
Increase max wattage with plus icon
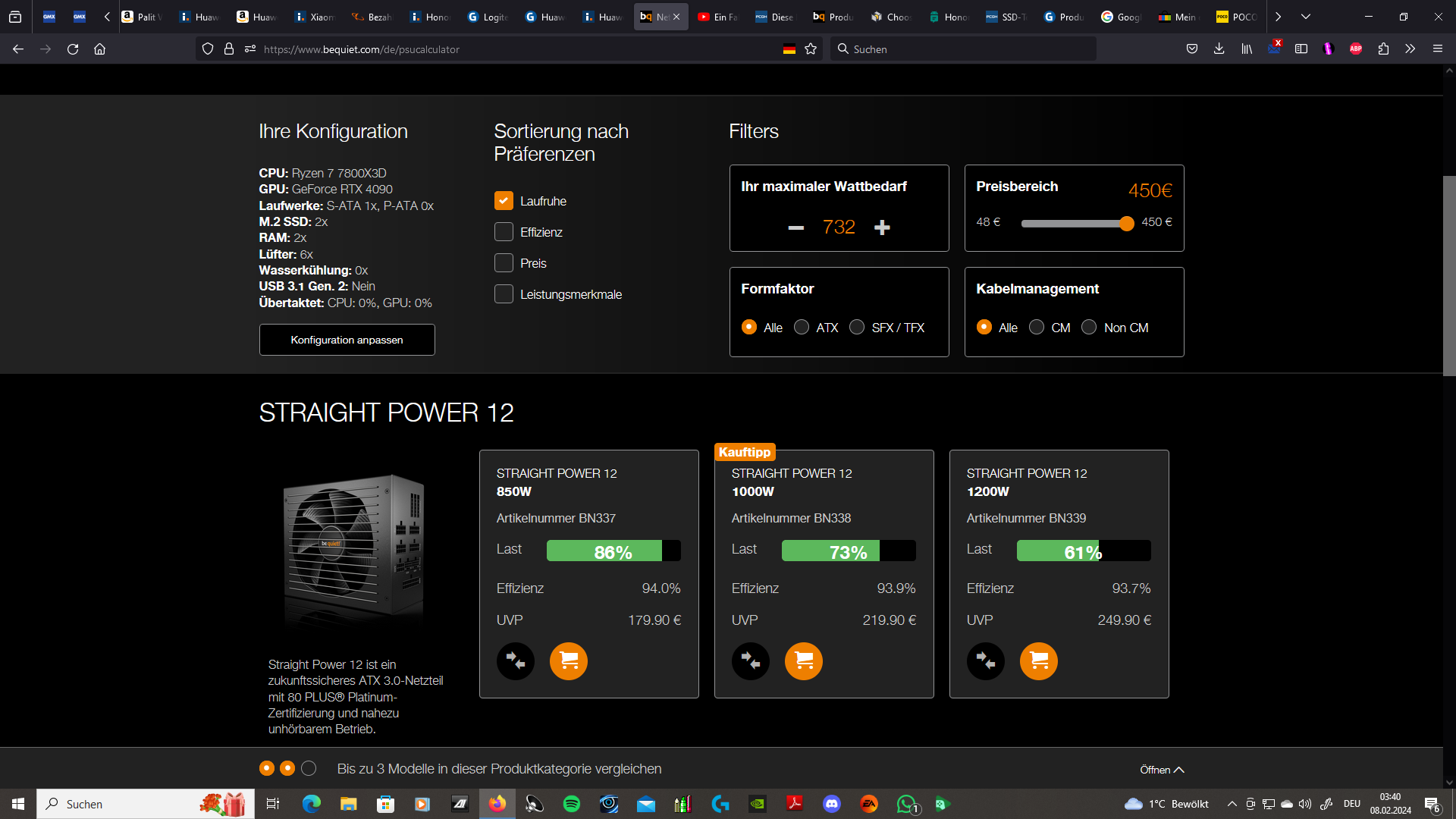[x=882, y=227]
